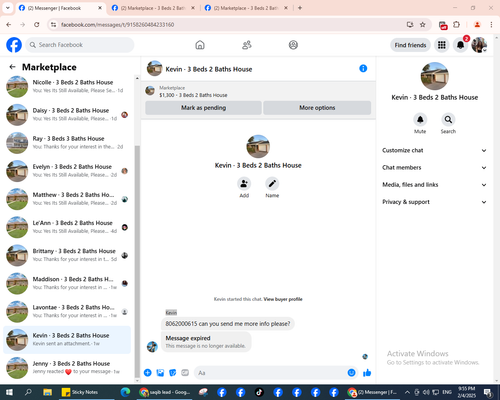Open the Facebook home logo
Image resolution: width=500 pixels, height=400 pixels.
14,45
